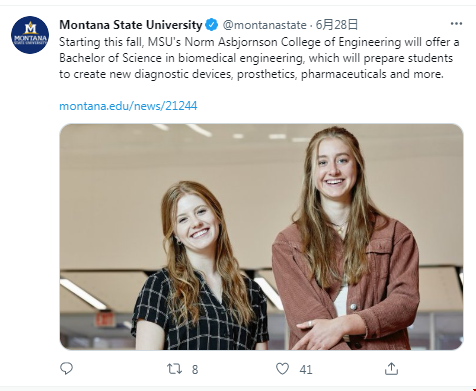
Task: Open the montana.edu/news/21244 link
Action: click(x=128, y=106)
